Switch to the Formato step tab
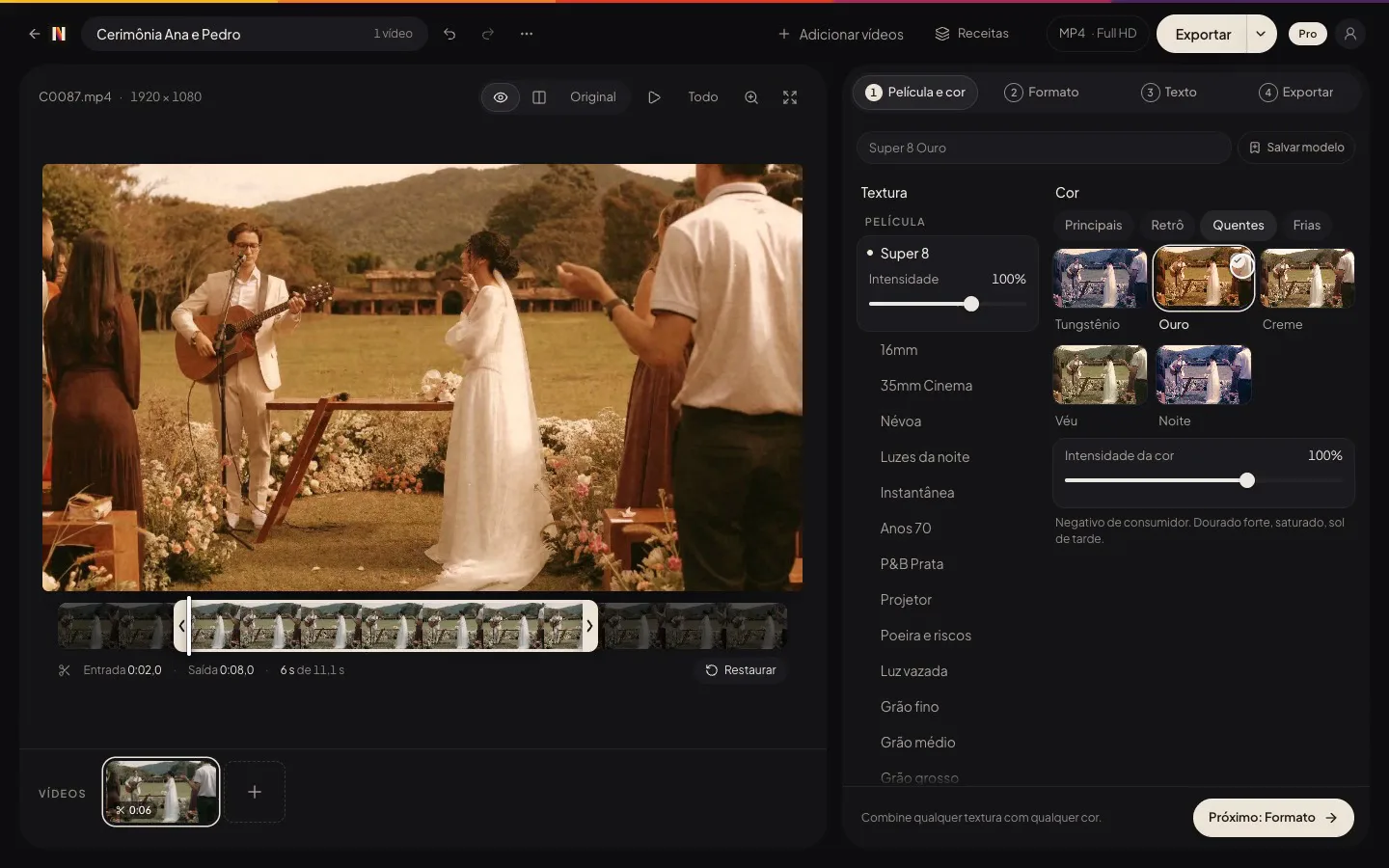This screenshot has height=868, width=1389. 1042,93
